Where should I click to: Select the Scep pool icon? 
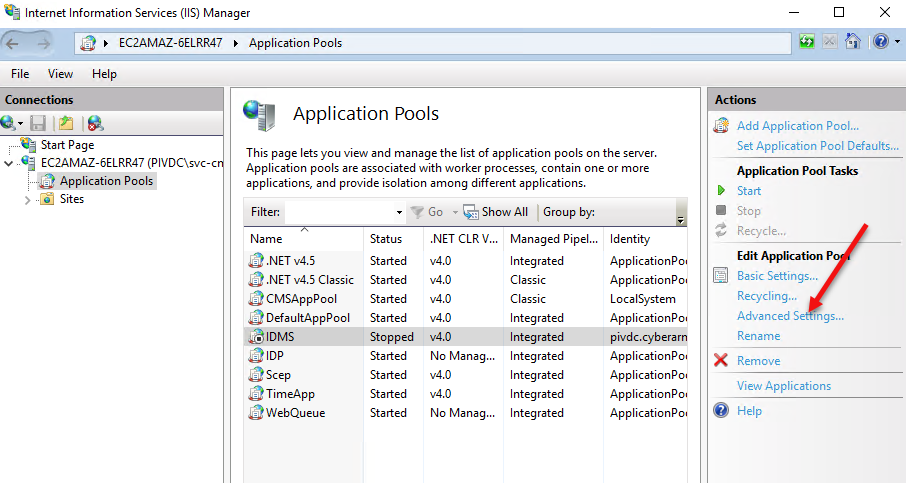pyautogui.click(x=256, y=375)
